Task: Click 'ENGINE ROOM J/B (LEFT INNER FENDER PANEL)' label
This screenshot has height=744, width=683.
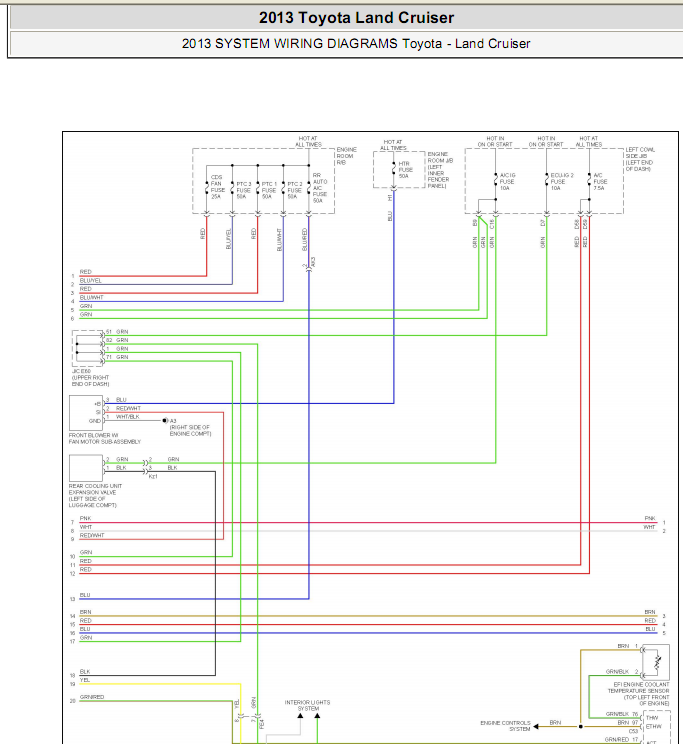Action: [x=440, y=170]
